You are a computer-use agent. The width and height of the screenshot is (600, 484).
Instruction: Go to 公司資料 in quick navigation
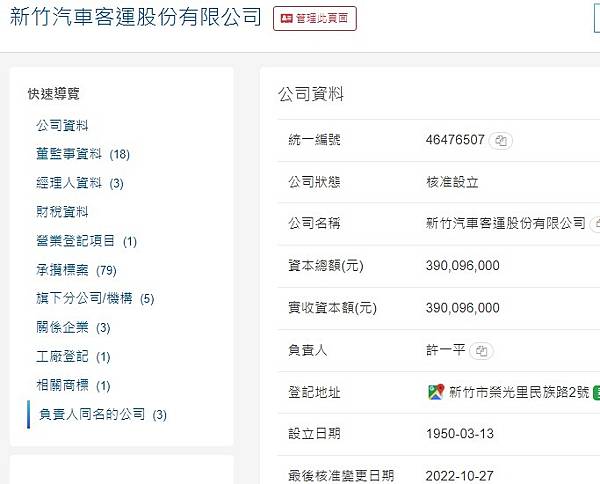coord(62,125)
